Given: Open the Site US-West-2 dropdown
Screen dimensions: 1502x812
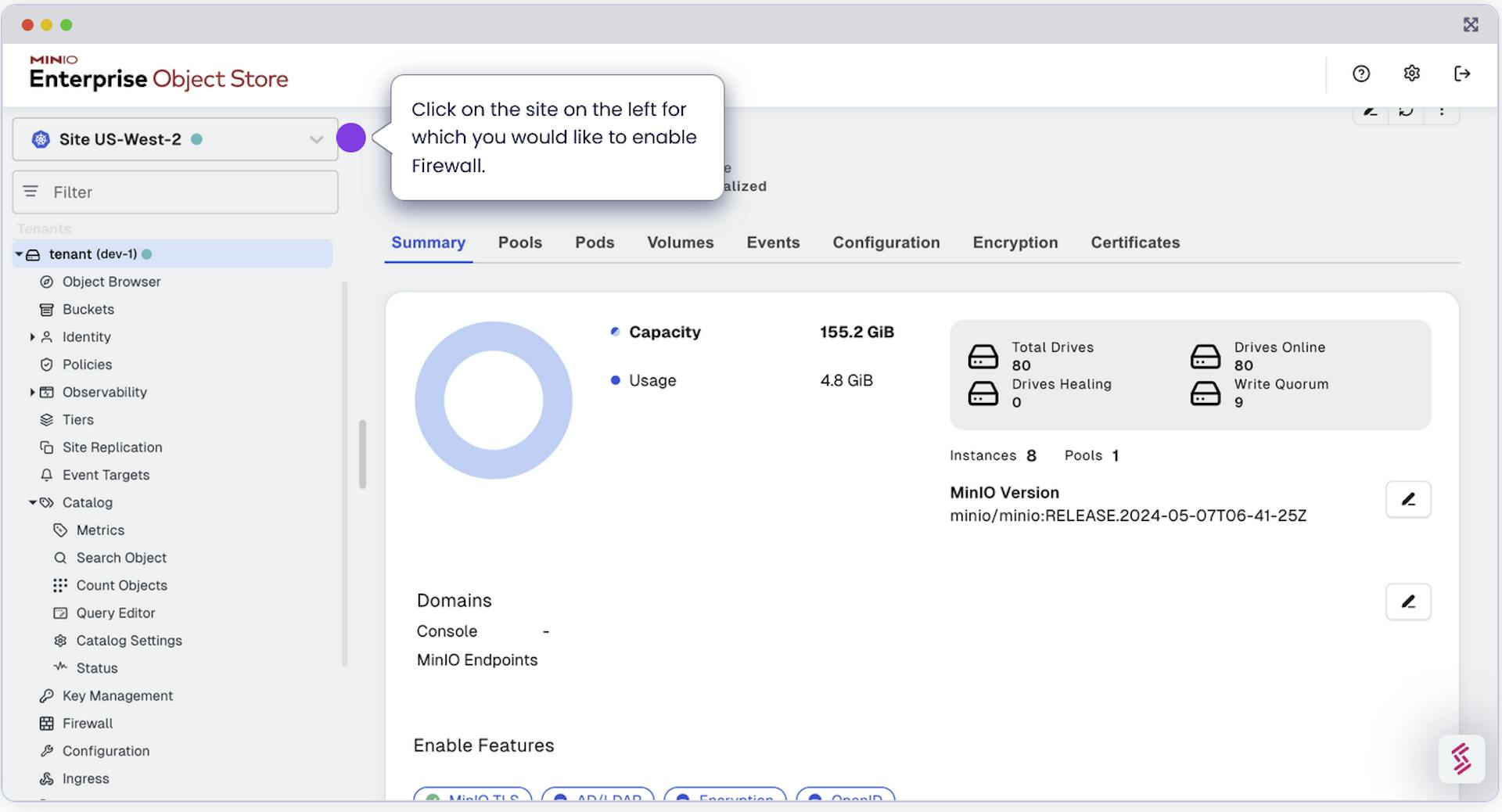Looking at the screenshot, I should point(175,139).
